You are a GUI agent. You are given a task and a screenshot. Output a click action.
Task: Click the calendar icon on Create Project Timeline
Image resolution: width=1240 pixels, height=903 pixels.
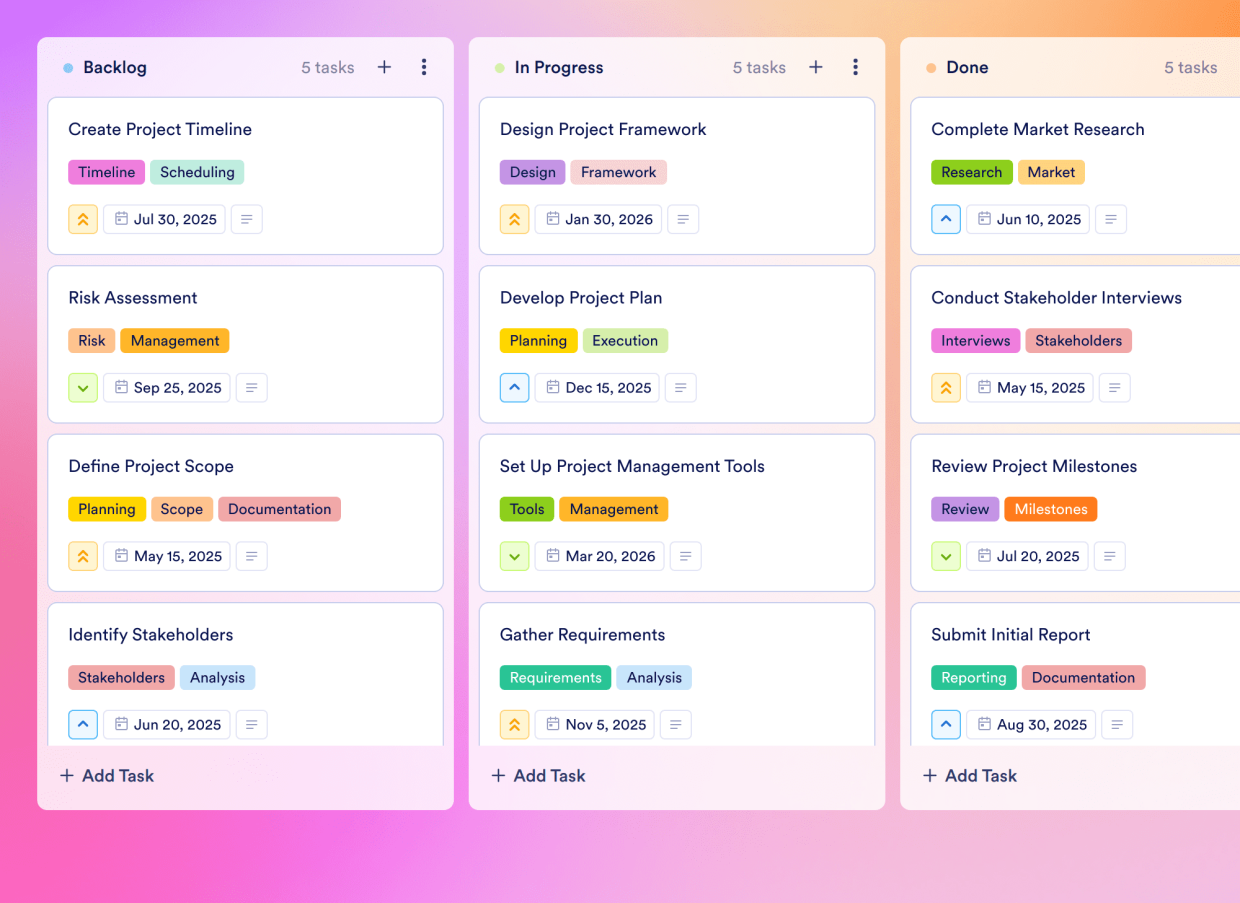coord(122,219)
